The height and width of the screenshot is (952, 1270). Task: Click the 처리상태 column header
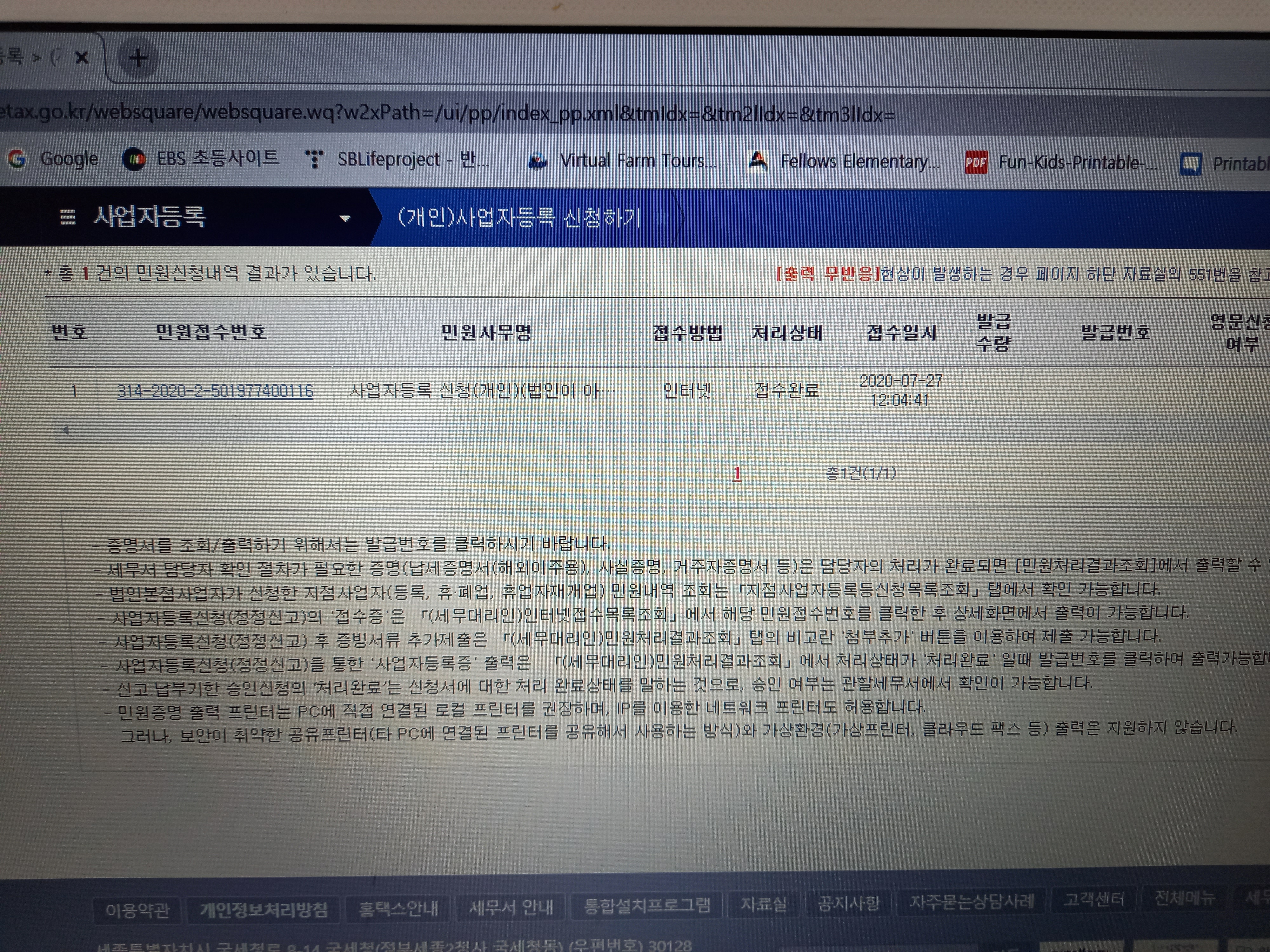[787, 333]
